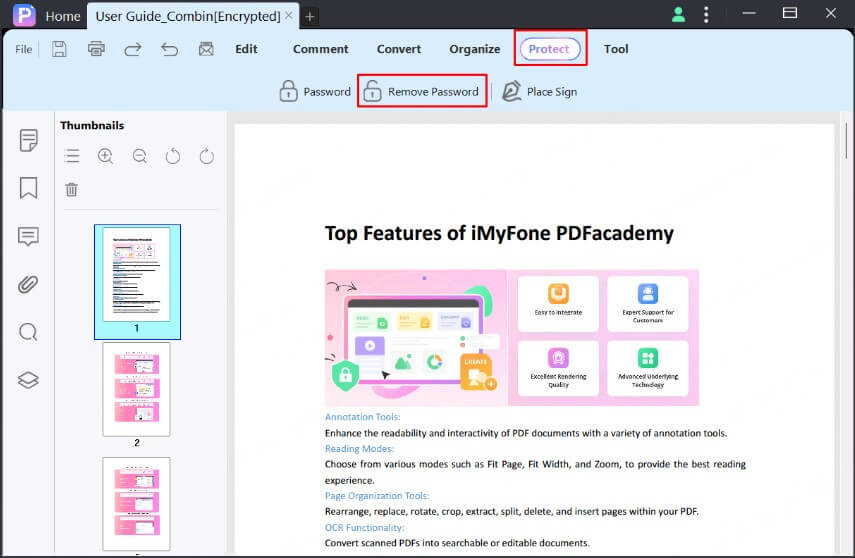Go to the Home tab
The height and width of the screenshot is (558, 855).
coord(63,16)
